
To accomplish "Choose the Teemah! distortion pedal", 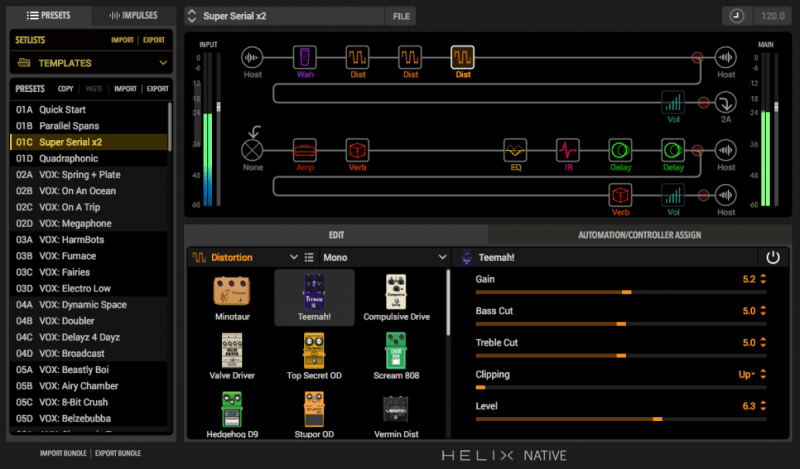I will (314, 298).
